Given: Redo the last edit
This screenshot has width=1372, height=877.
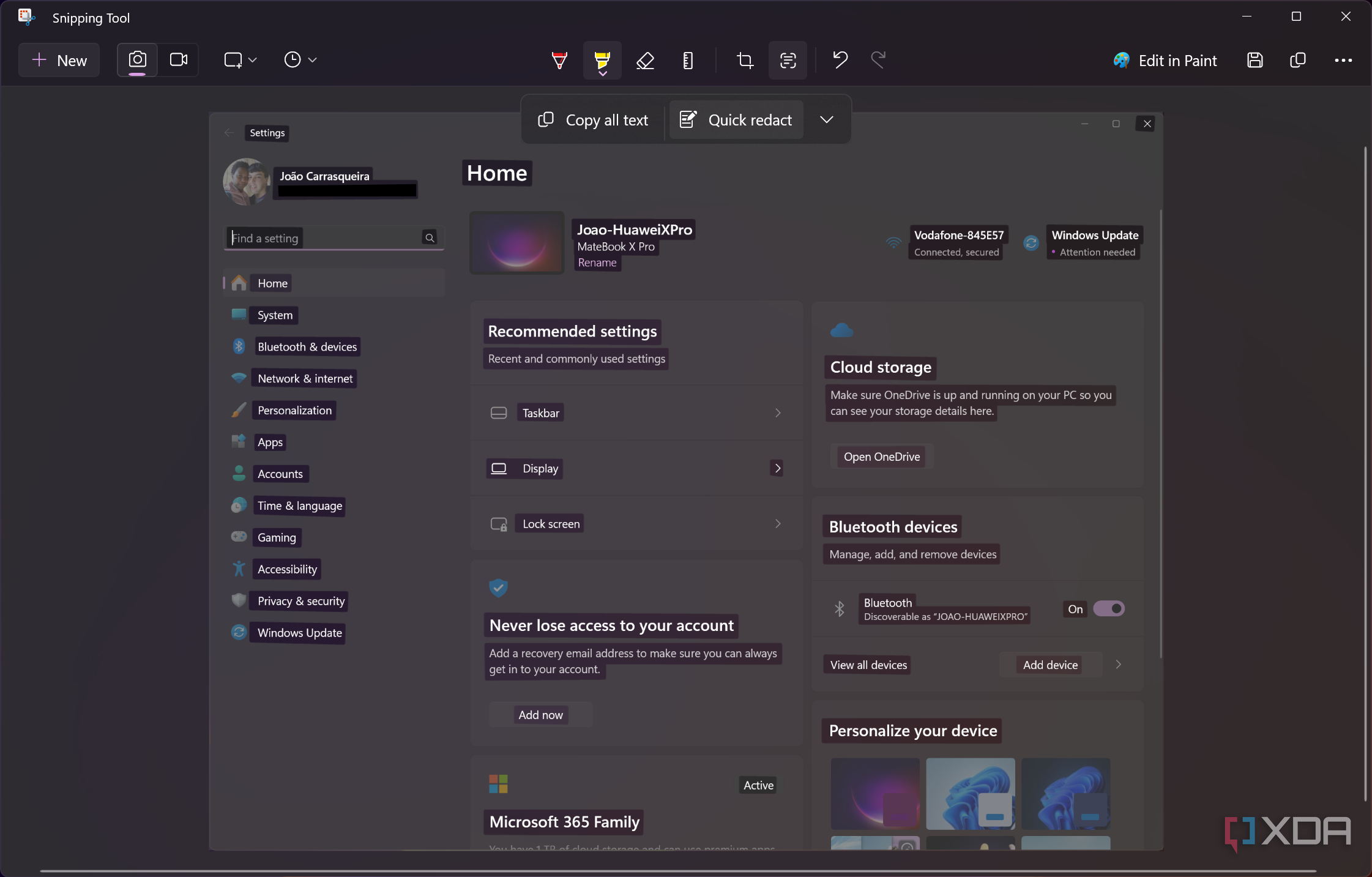Looking at the screenshot, I should coord(878,60).
